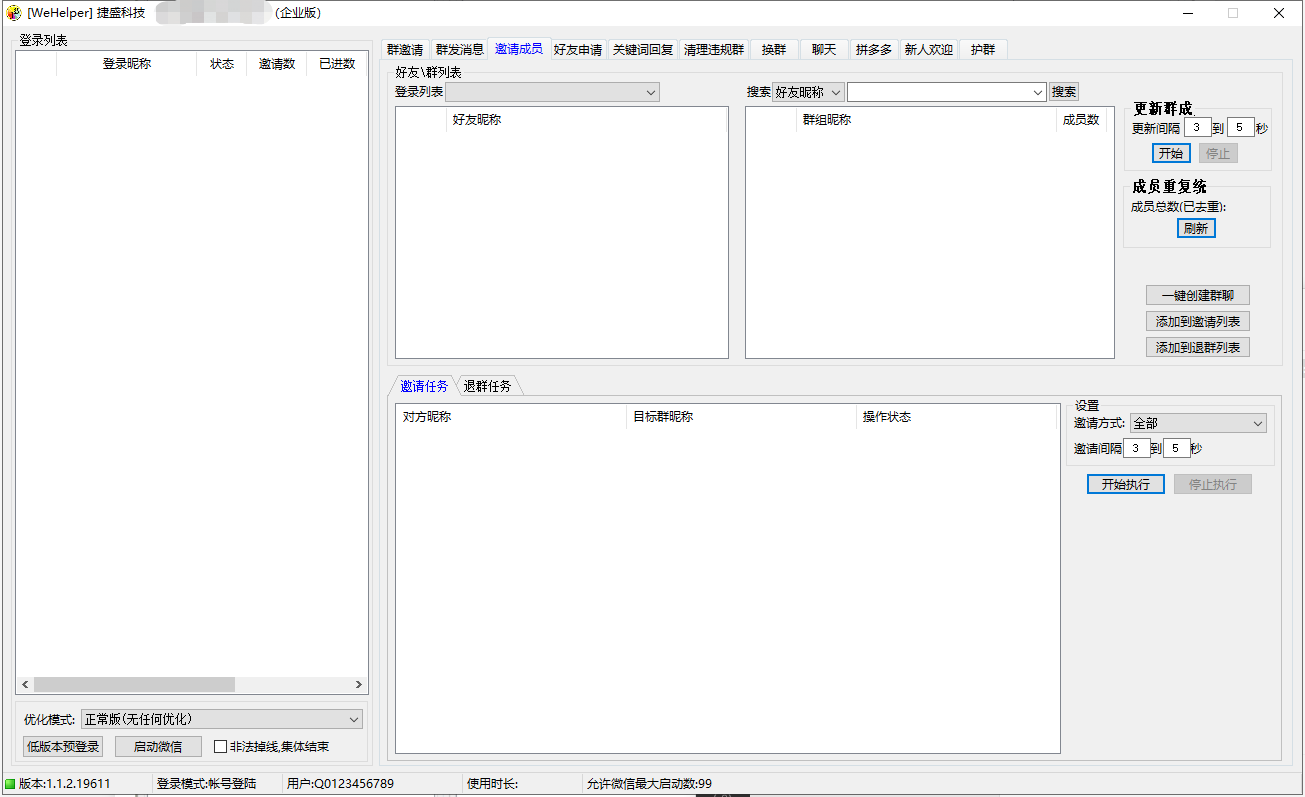Select the 退群任务 tab
Screen dimensions: 1305x797
click(487, 387)
